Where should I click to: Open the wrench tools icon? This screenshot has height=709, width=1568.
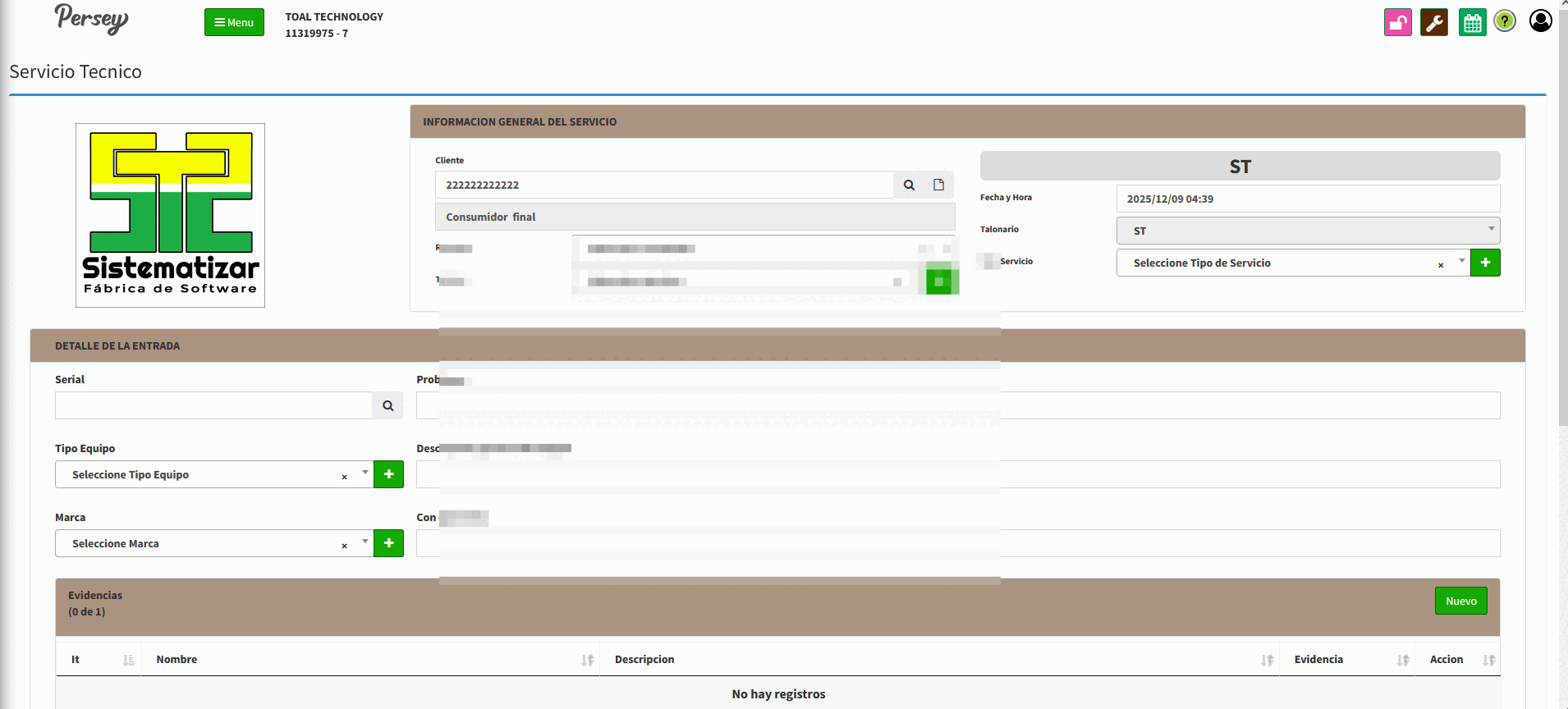pyautogui.click(x=1434, y=22)
